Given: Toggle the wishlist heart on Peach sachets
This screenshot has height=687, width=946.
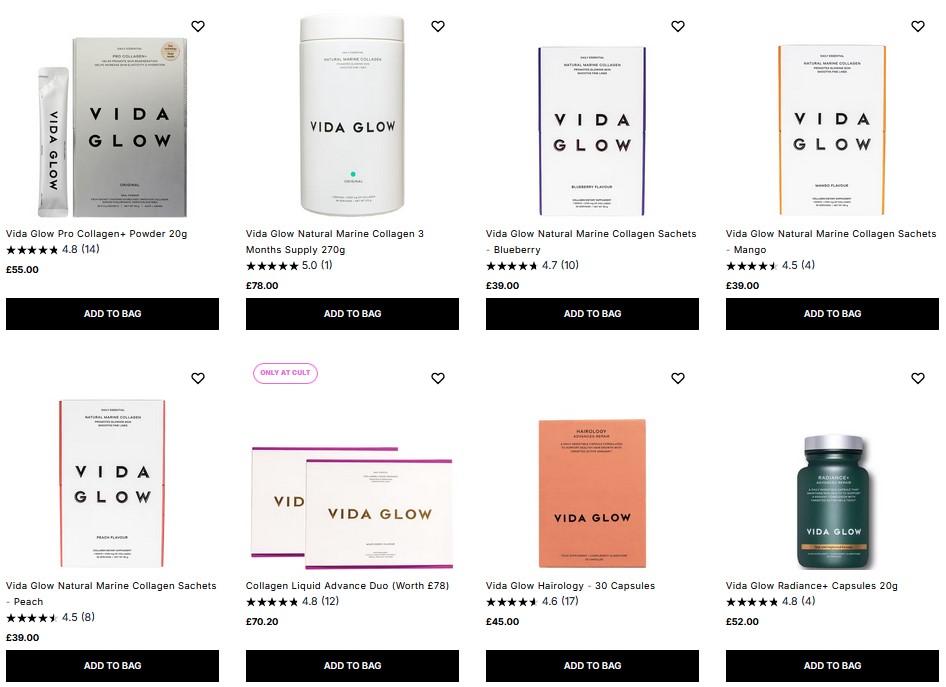Looking at the screenshot, I should tap(198, 378).
